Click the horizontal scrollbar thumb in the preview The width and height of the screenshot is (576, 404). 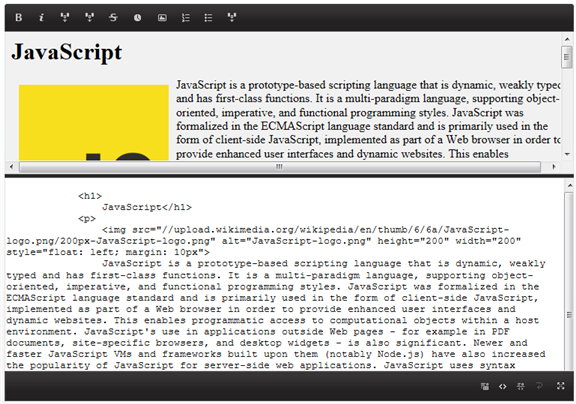(x=280, y=167)
